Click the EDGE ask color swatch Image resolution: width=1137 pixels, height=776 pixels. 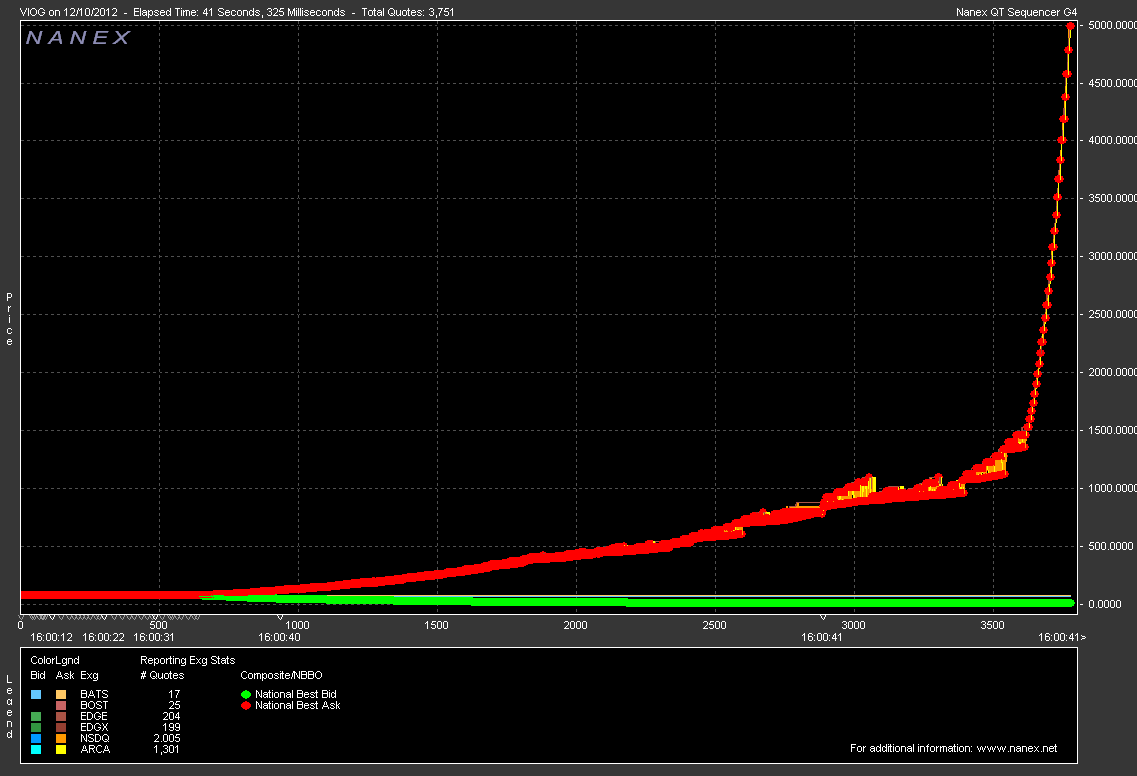pyautogui.click(x=61, y=717)
